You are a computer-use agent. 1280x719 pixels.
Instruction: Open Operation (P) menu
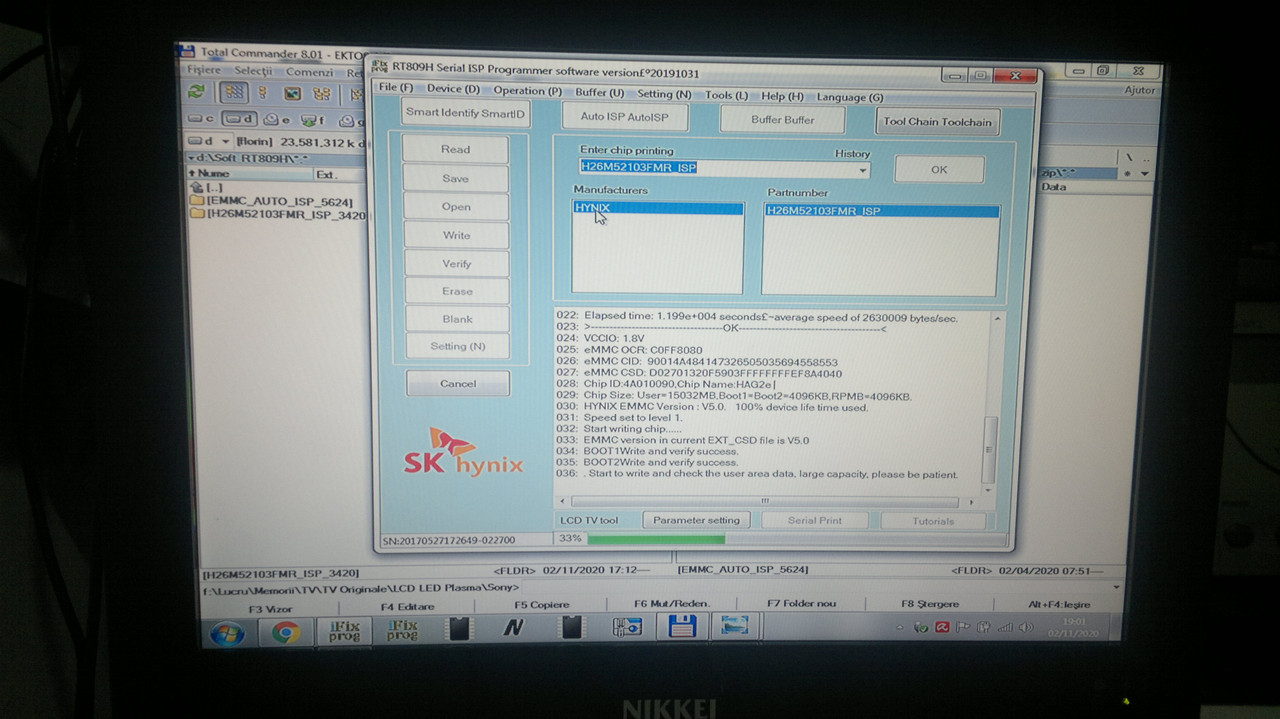pyautogui.click(x=527, y=91)
